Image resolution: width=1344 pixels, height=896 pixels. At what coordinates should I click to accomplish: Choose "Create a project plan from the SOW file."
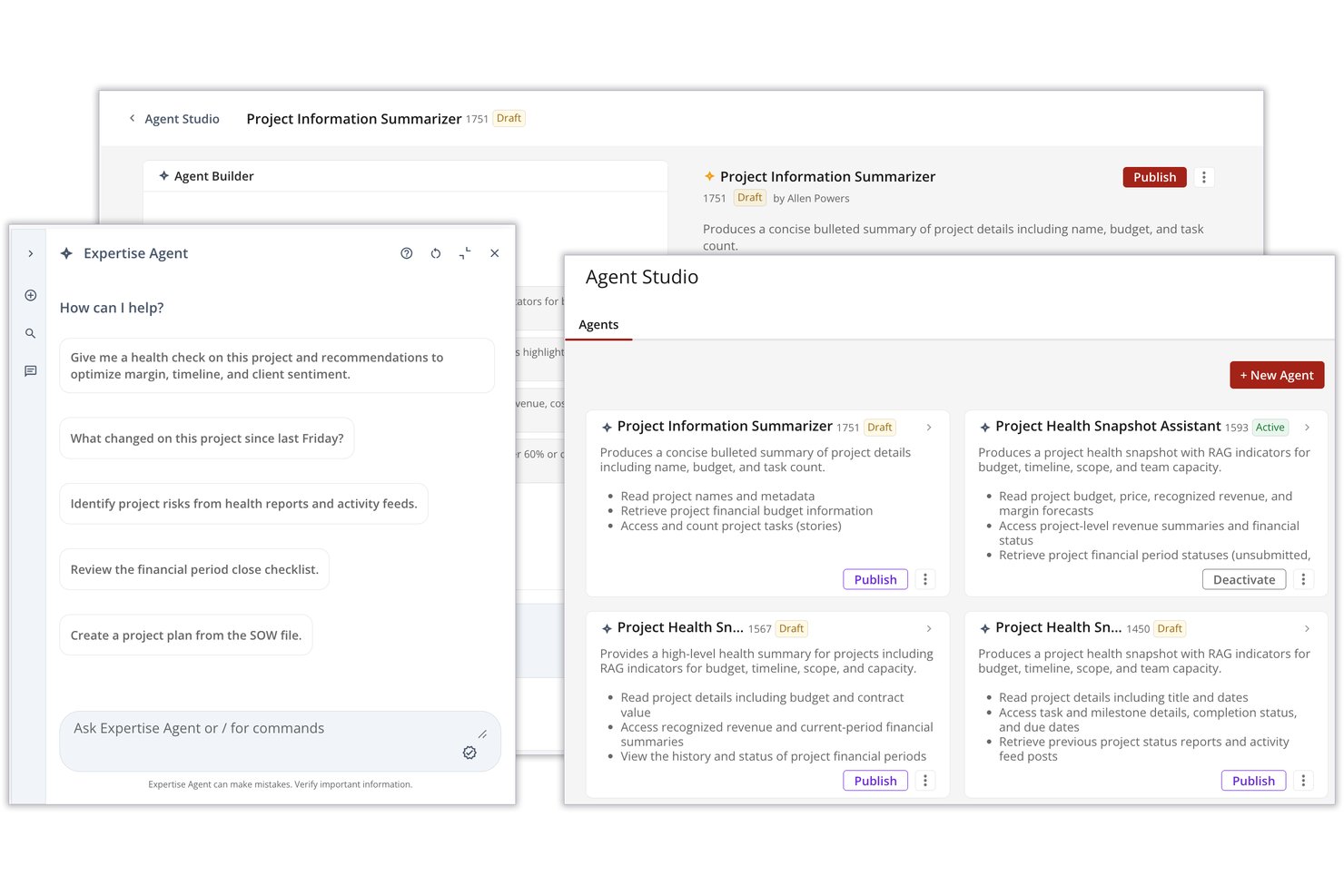(186, 635)
